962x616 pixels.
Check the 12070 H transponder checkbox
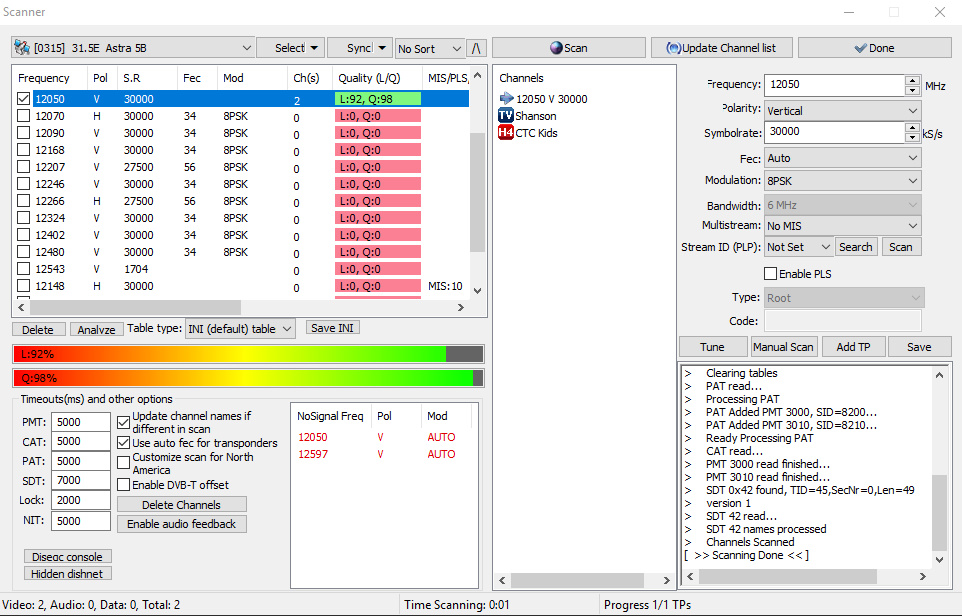(23, 115)
